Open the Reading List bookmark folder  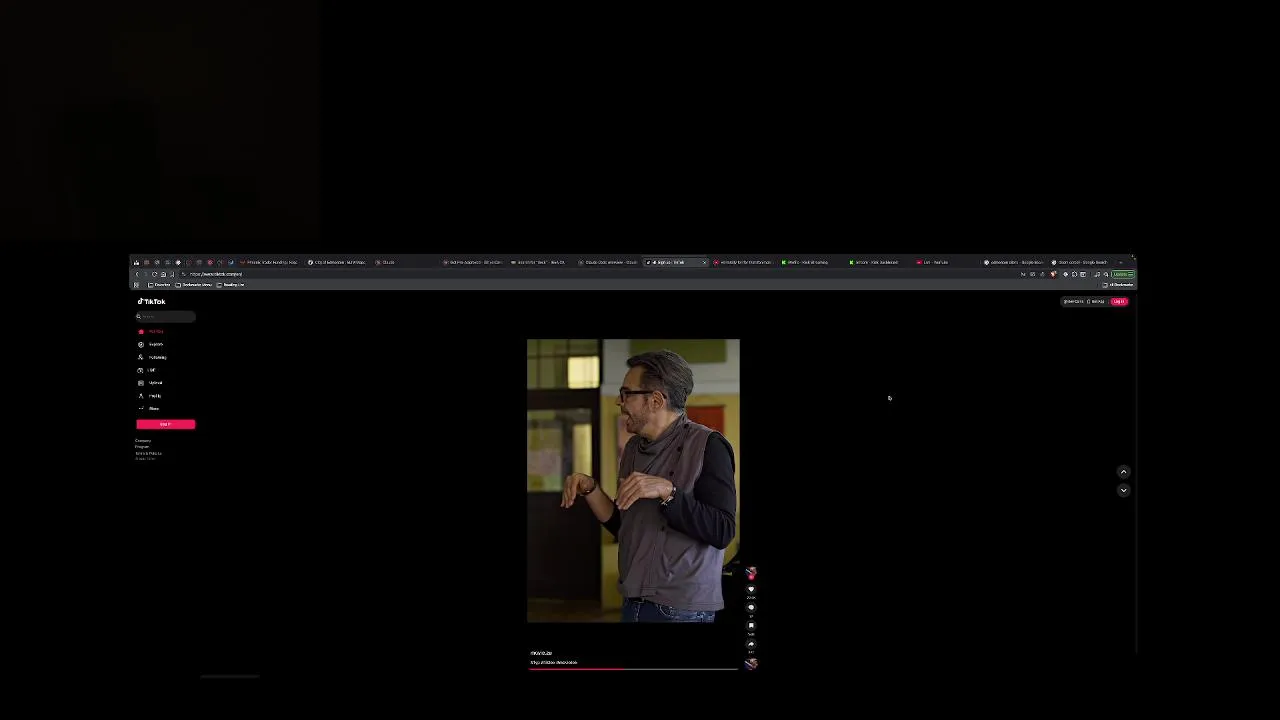click(231, 284)
